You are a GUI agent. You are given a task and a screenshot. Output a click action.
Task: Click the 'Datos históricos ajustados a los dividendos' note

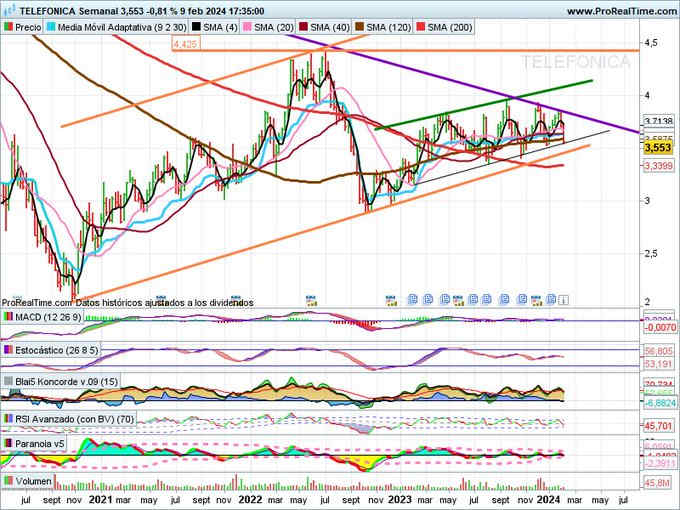click(164, 303)
